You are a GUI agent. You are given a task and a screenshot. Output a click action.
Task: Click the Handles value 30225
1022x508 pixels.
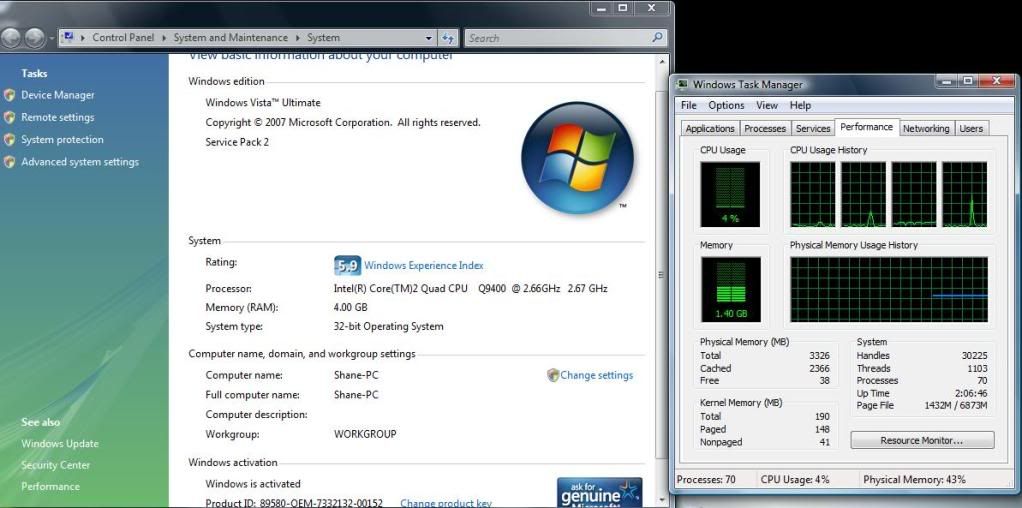[974, 355]
